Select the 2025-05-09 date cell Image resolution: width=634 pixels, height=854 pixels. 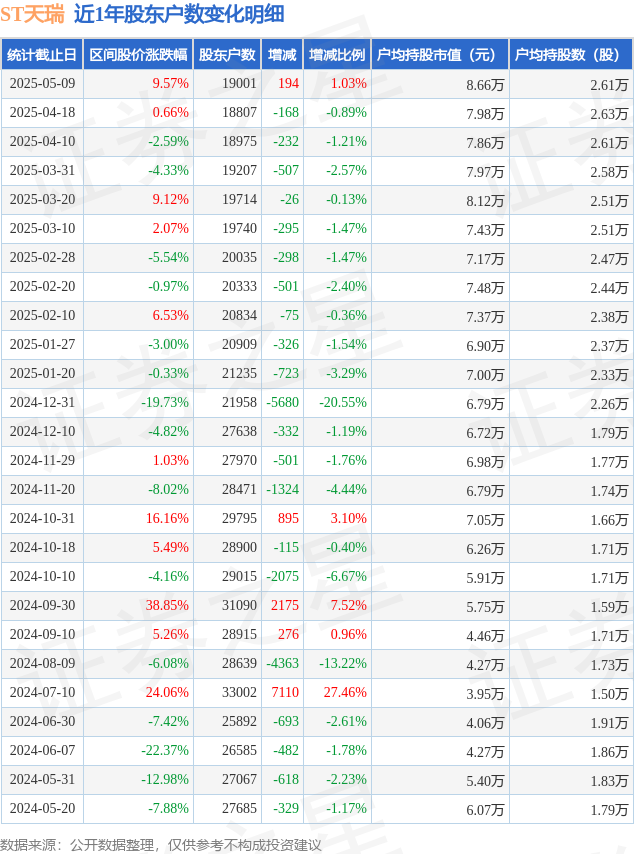pyautogui.click(x=42, y=83)
